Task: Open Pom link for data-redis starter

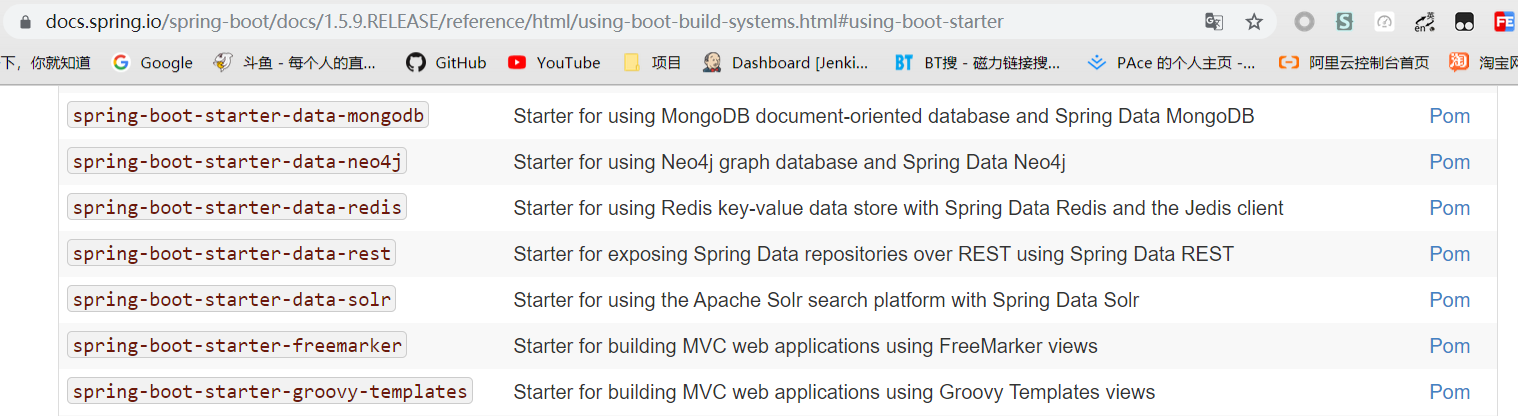Action: 1449,208
